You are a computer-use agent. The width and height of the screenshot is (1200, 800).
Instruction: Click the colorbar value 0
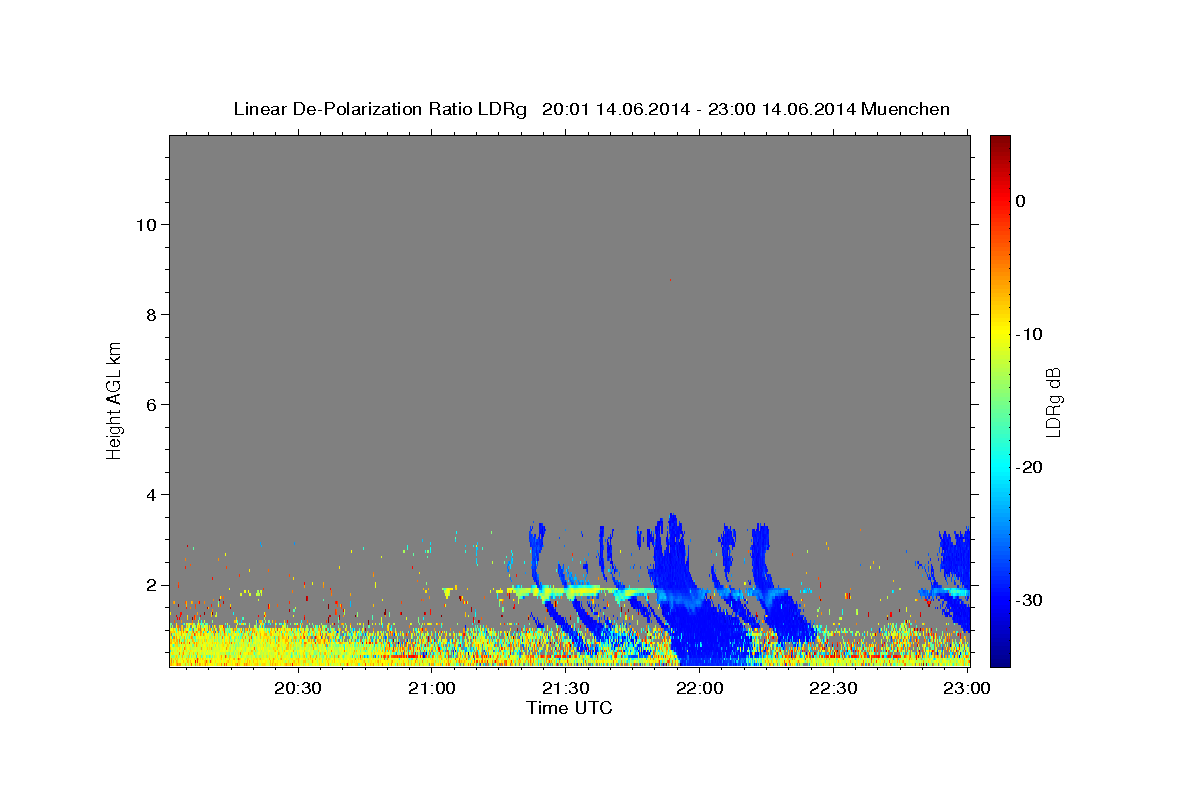point(1021,201)
